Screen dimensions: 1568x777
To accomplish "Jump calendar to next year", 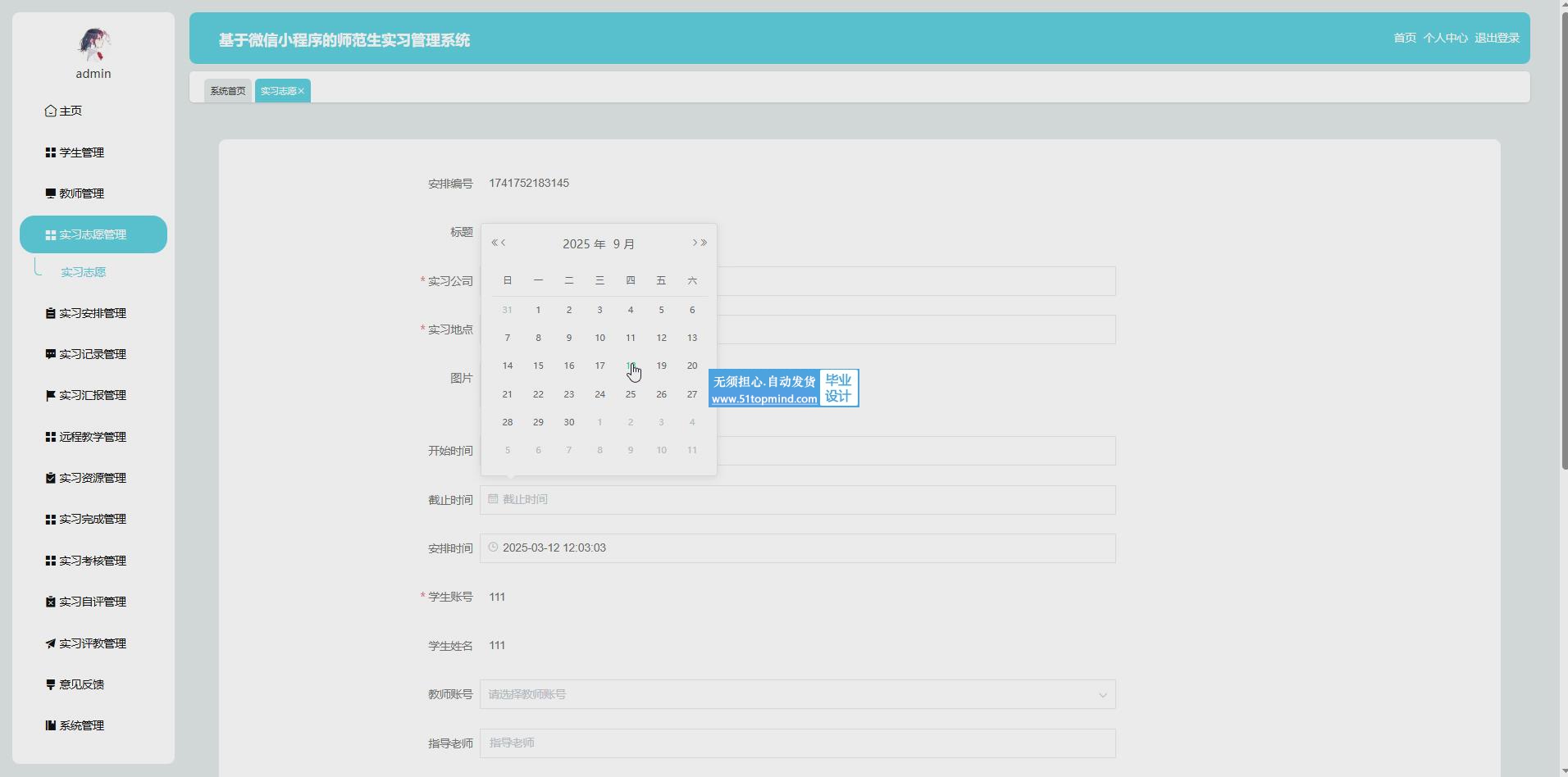I will tap(704, 243).
